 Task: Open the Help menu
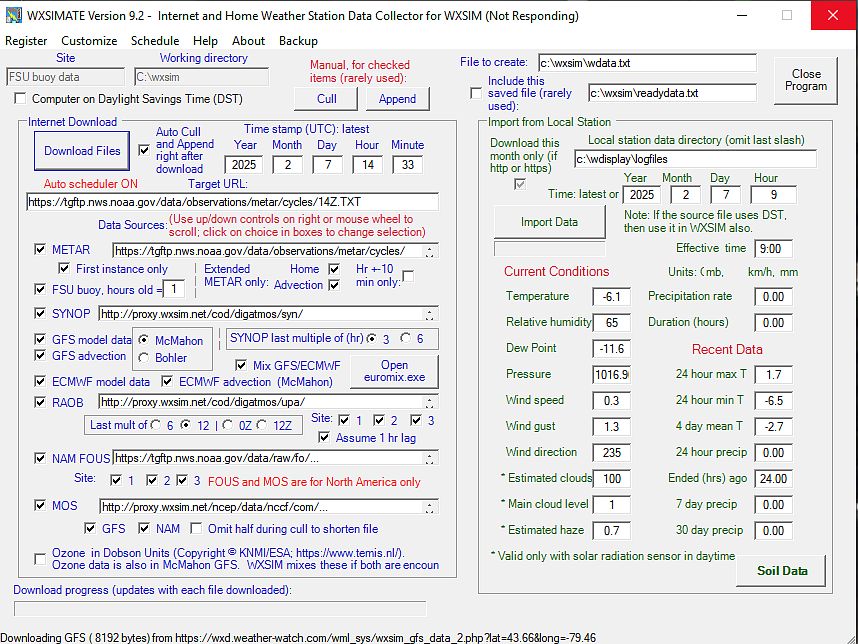click(x=205, y=41)
